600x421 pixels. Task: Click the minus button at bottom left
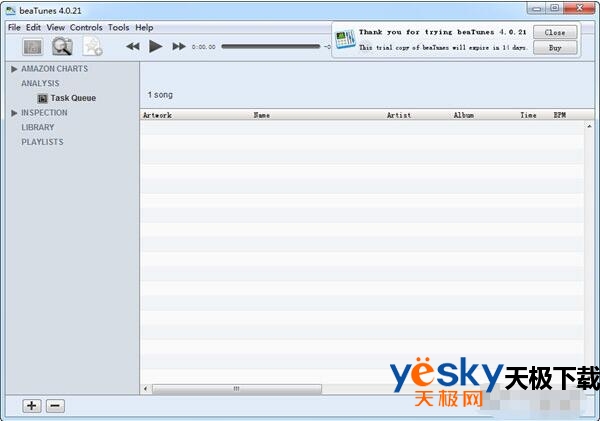[56, 405]
